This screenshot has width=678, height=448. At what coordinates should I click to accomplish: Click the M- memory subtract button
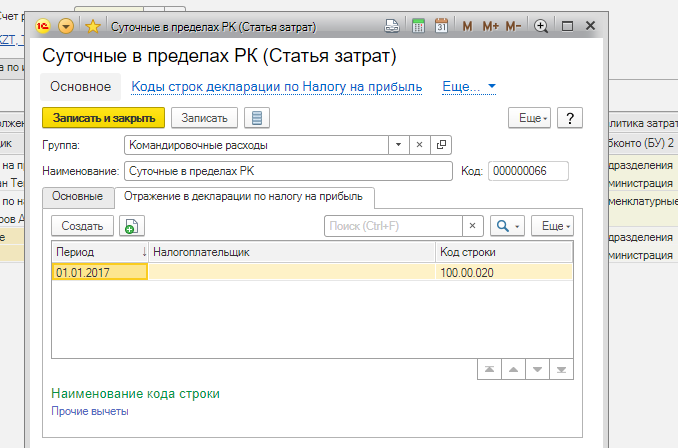513,26
